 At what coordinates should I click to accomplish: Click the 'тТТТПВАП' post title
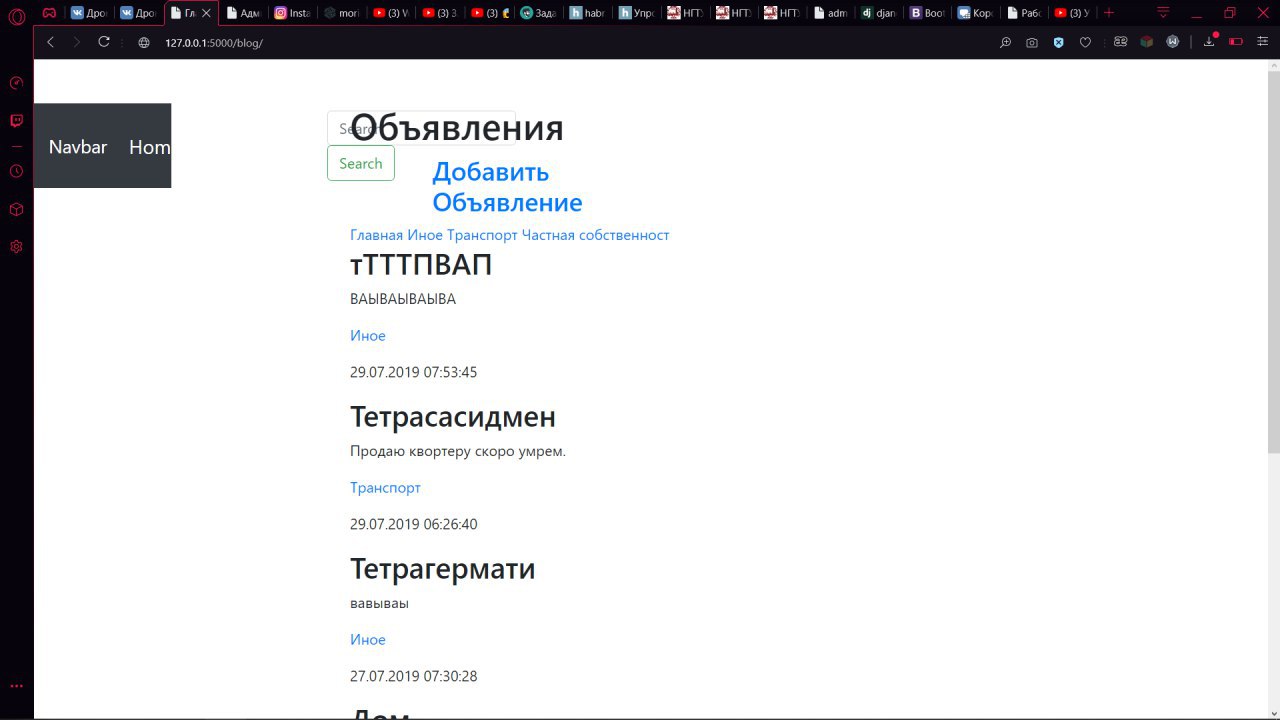421,265
